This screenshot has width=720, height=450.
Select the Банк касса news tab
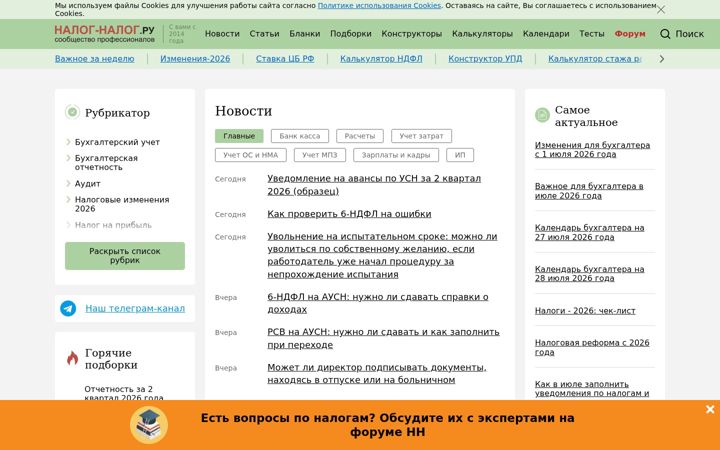tap(300, 136)
